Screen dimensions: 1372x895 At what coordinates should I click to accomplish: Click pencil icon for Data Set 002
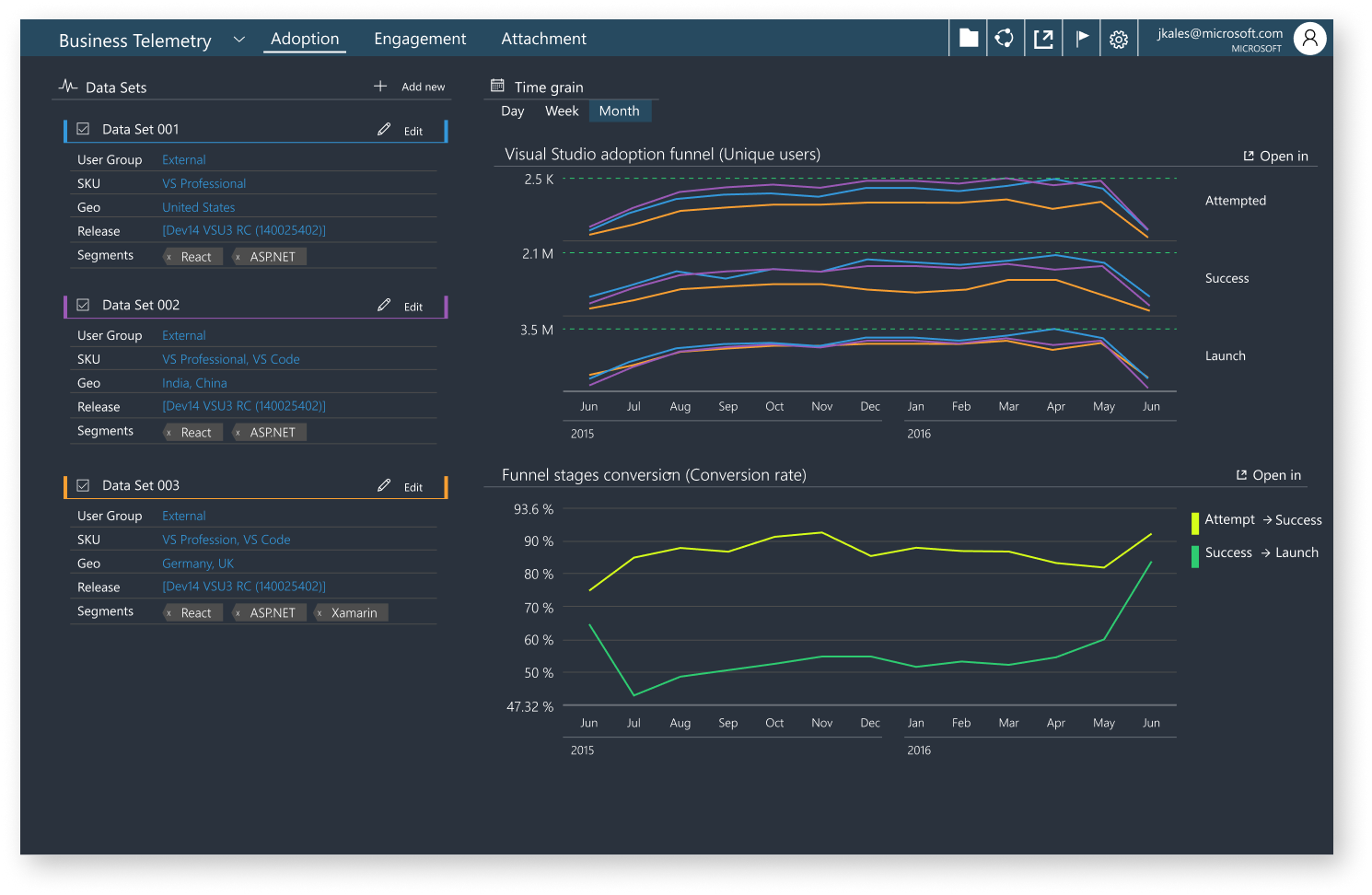[384, 305]
